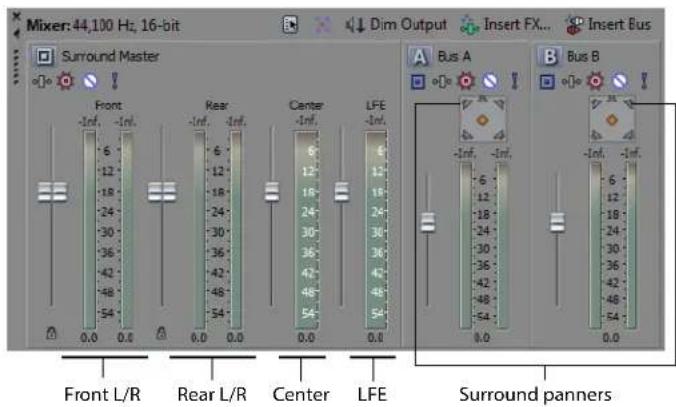This screenshot has width=676, height=407.
Task: Click the Front right fader handle
Action: coord(60,191)
